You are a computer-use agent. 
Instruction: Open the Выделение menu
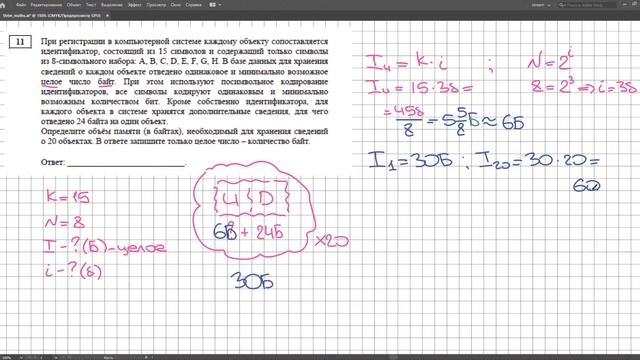(111, 5)
